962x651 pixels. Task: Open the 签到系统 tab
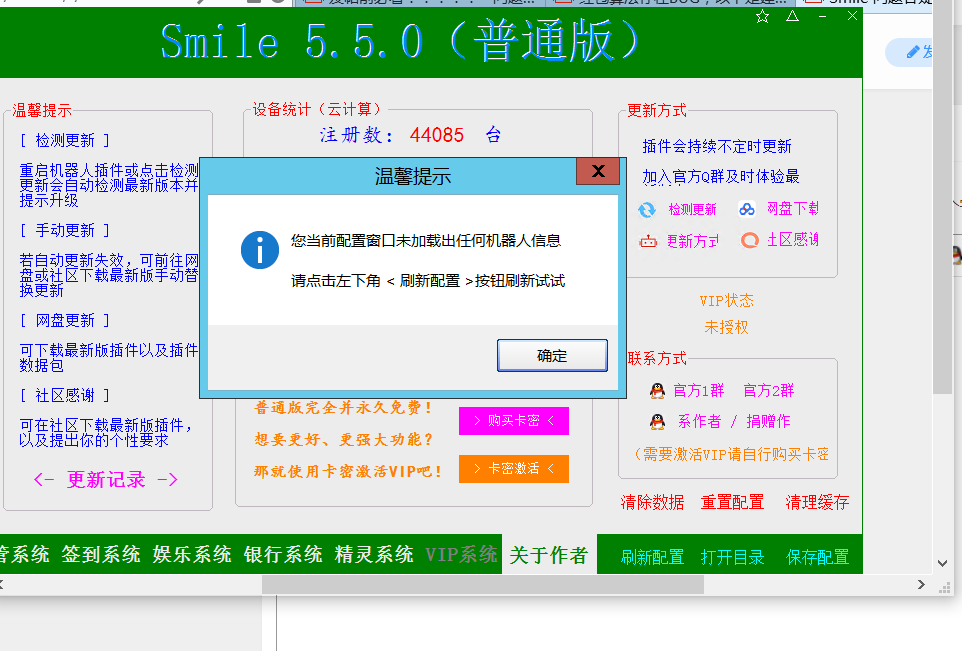pyautogui.click(x=101, y=554)
